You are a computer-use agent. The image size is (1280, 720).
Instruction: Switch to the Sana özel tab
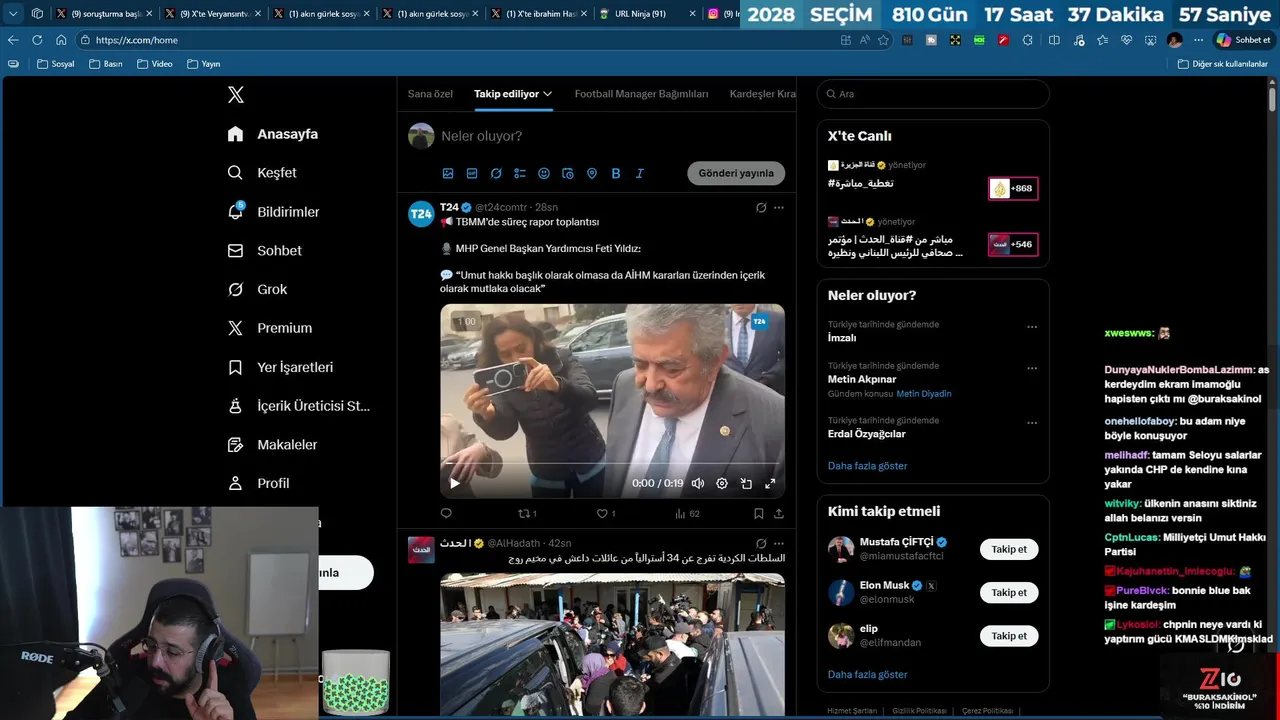[430, 94]
